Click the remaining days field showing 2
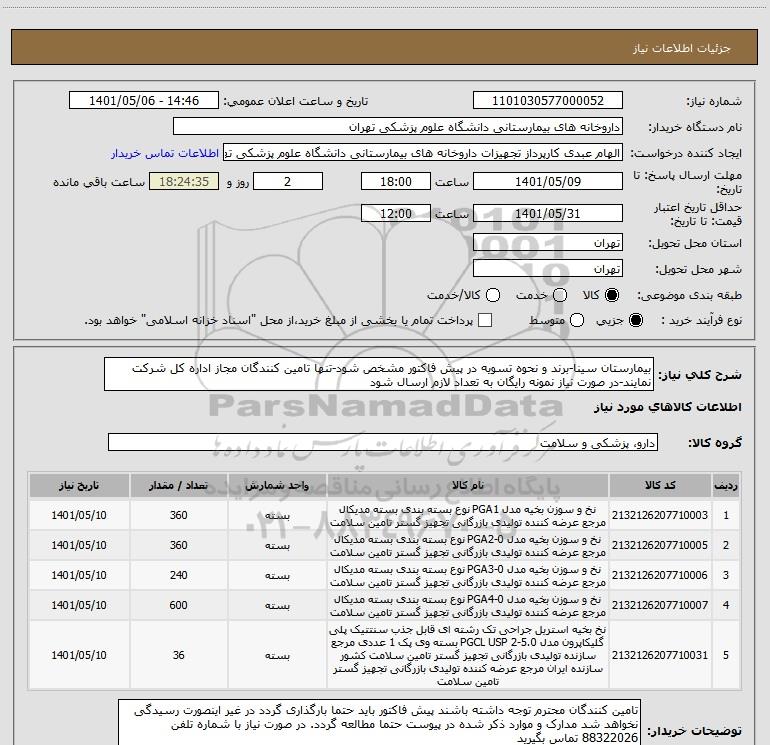 288,182
